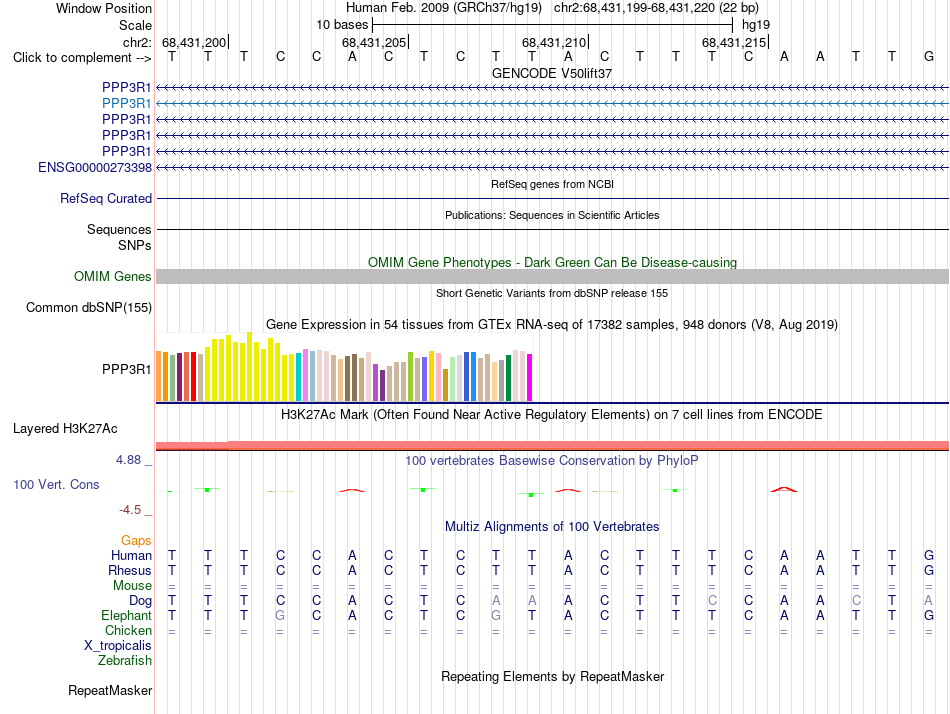Open the ENSG00000273398 gene track label

tap(95, 167)
